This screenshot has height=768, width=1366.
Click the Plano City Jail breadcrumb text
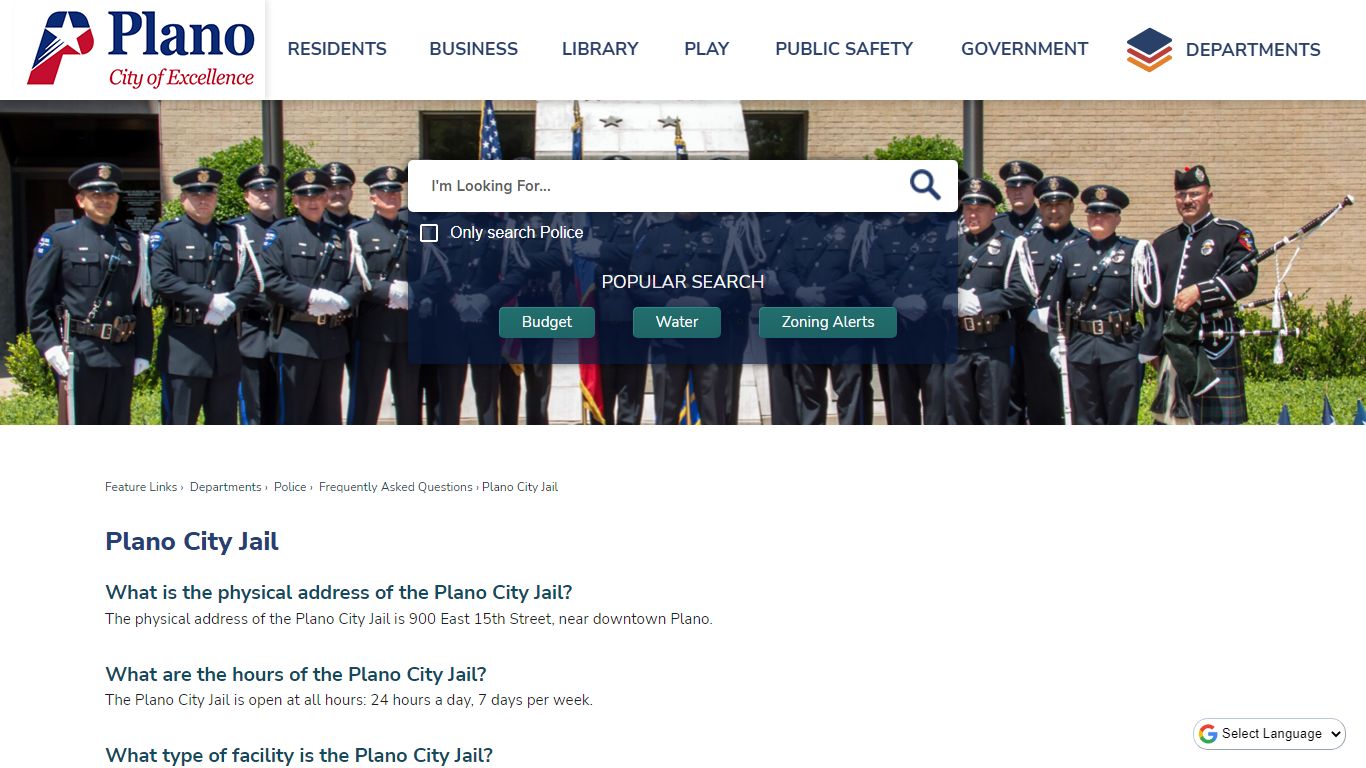[520, 487]
